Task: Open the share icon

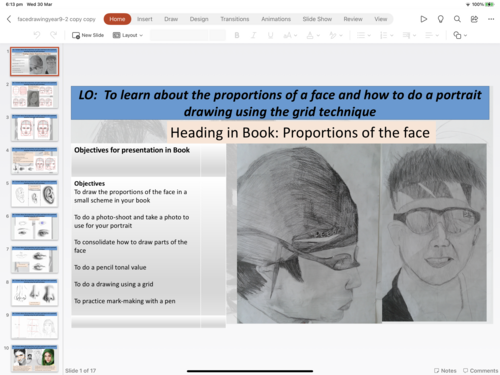Action: [x=474, y=19]
